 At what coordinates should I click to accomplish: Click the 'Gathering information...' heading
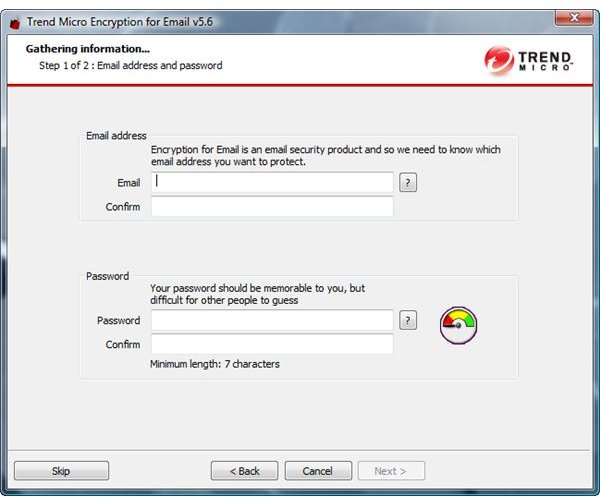point(88,49)
